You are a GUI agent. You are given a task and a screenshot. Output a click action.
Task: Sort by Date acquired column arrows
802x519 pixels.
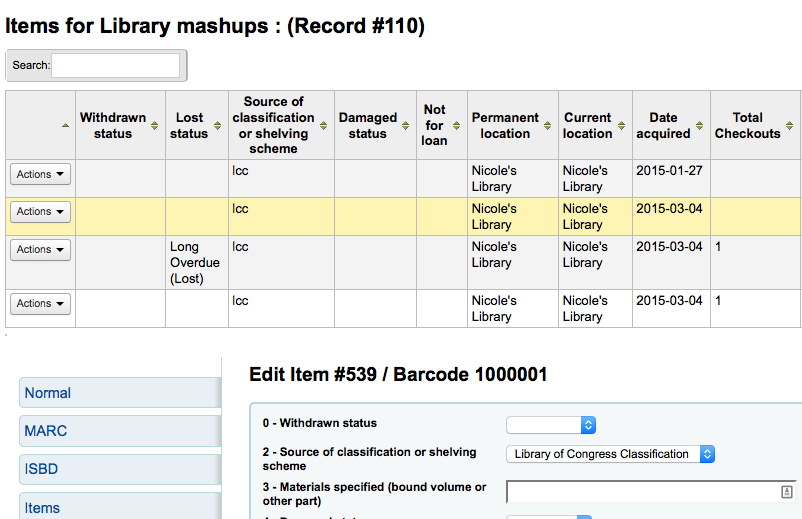pos(700,125)
